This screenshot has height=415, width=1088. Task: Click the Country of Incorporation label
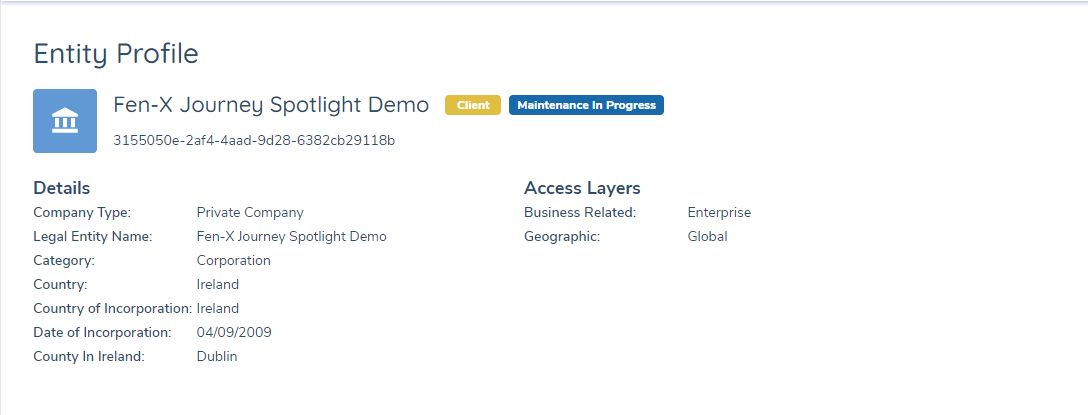tap(112, 309)
